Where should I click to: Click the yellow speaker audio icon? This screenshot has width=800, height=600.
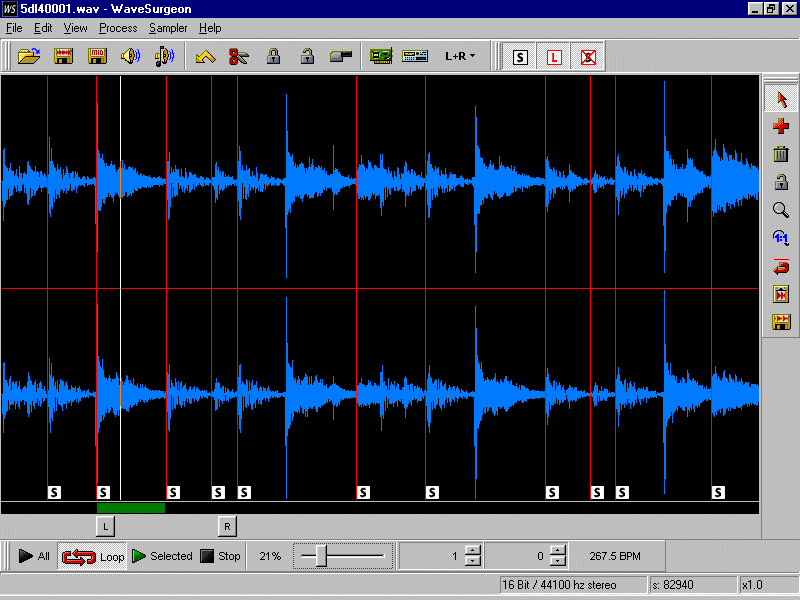point(131,56)
